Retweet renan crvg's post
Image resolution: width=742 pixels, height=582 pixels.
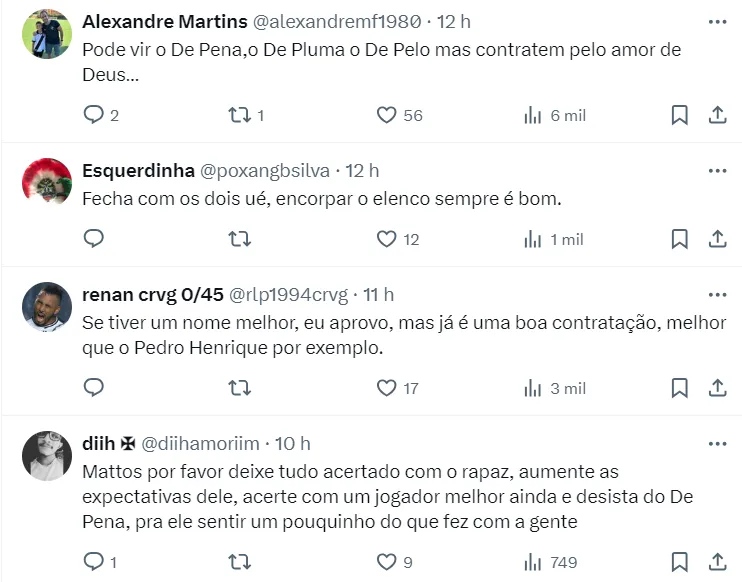240,387
